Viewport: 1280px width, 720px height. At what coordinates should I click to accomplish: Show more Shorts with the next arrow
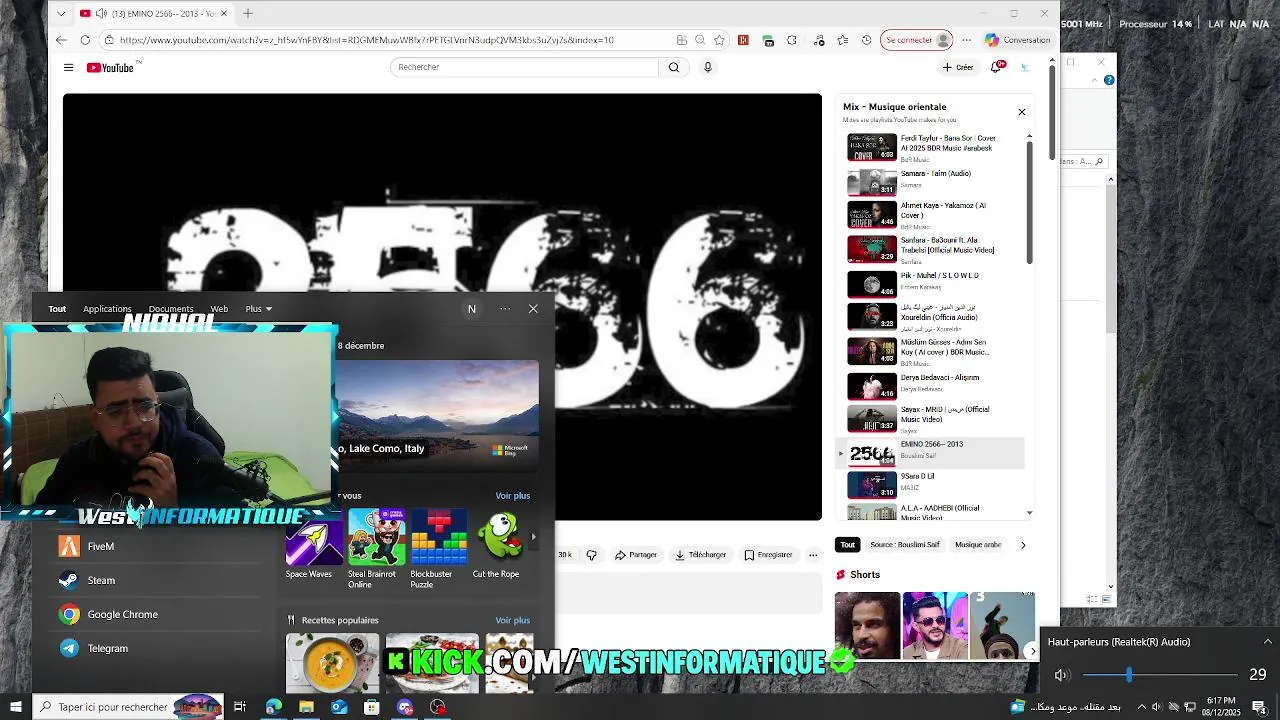(x=1033, y=651)
